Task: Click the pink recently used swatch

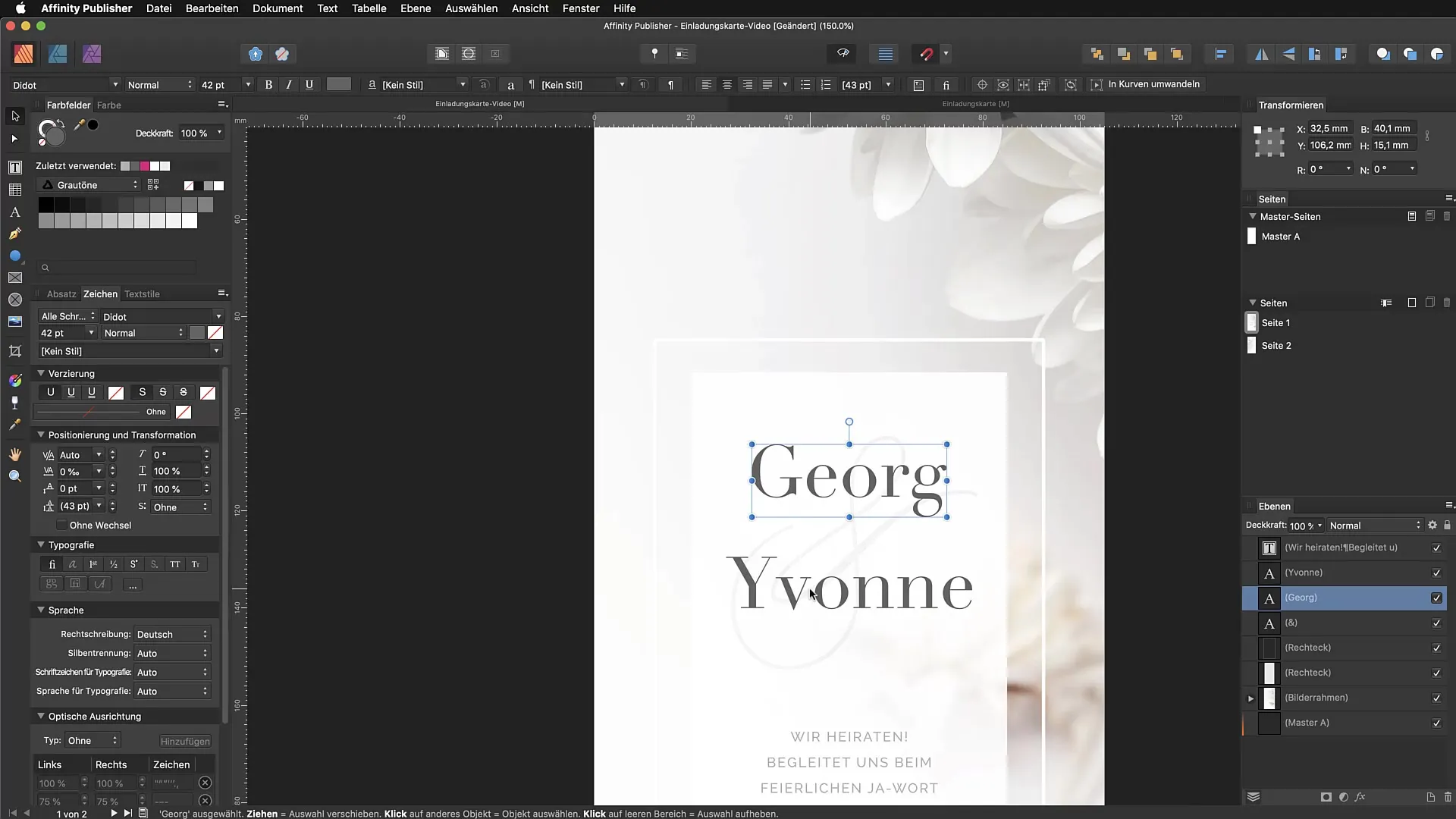Action: pyautogui.click(x=145, y=166)
